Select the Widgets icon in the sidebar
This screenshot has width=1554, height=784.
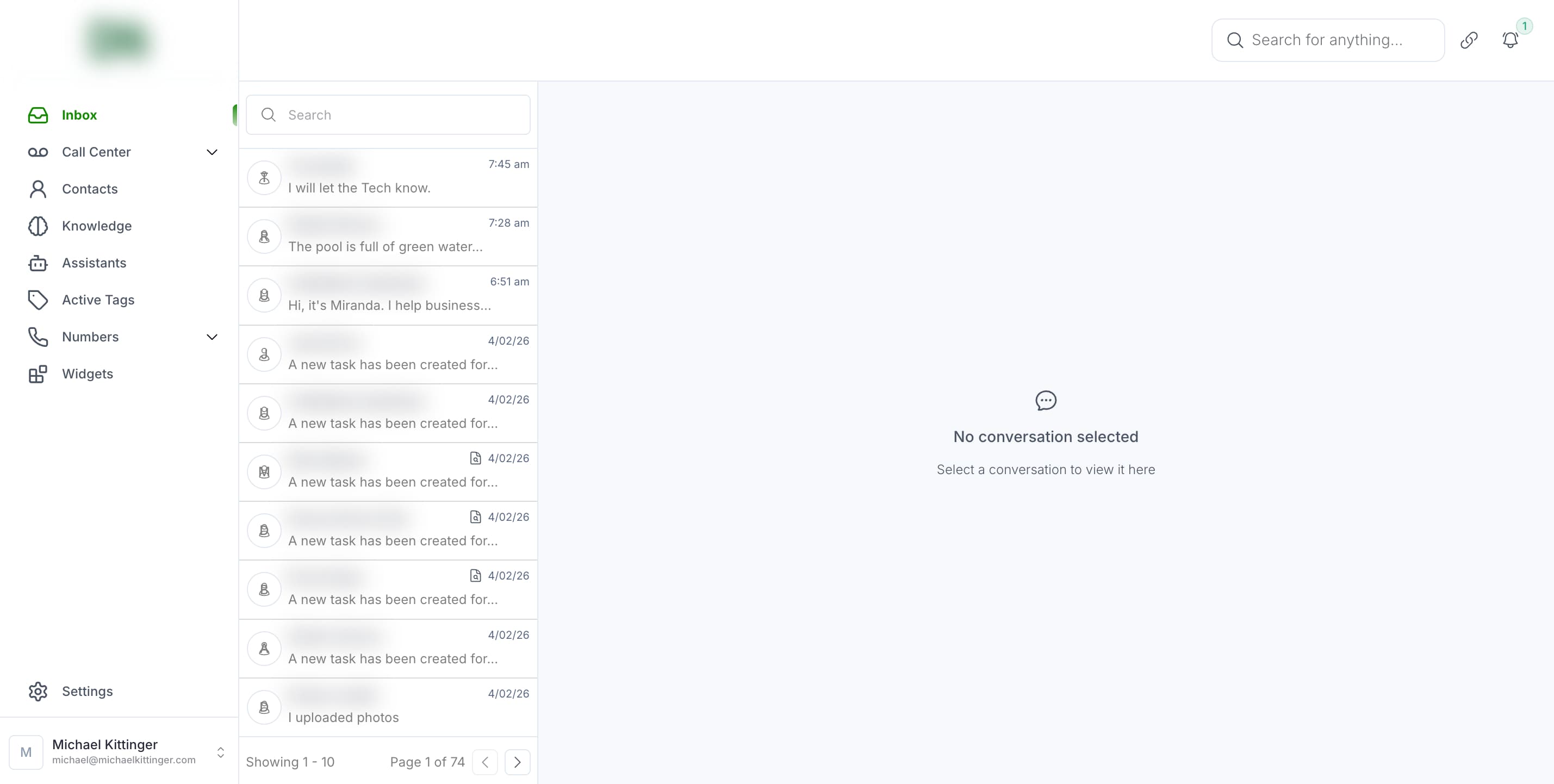coord(38,374)
